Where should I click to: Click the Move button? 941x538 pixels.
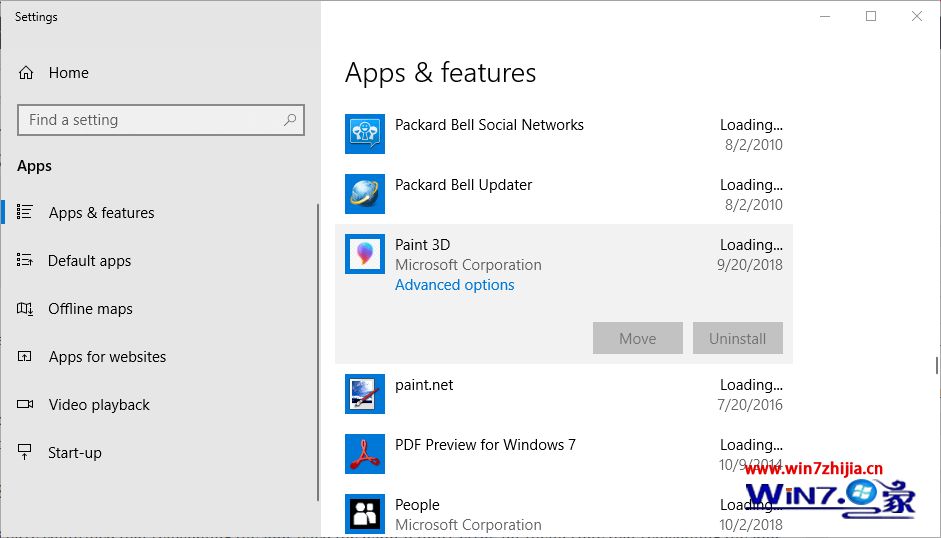[x=637, y=338]
